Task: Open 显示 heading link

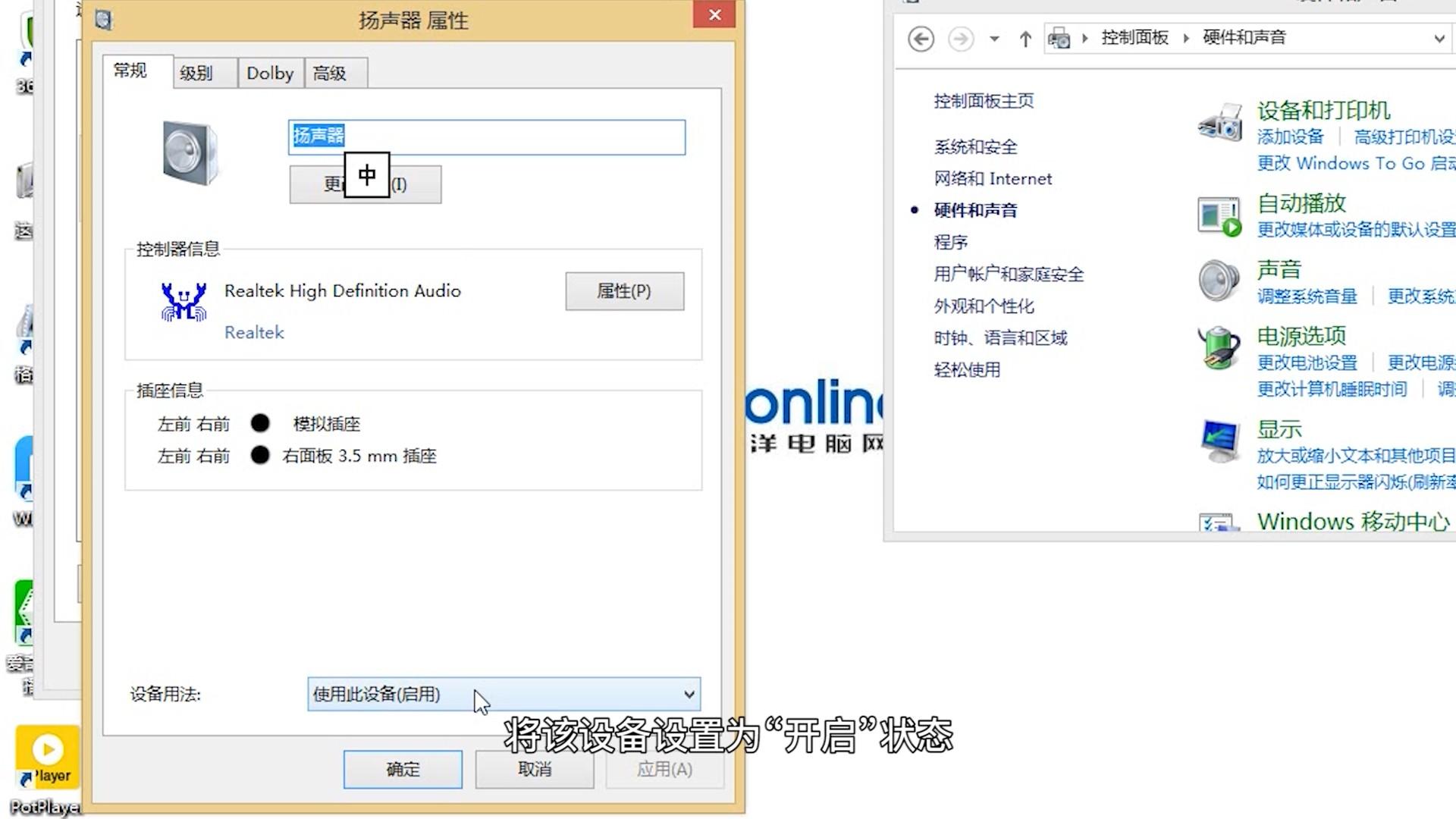Action: point(1279,429)
